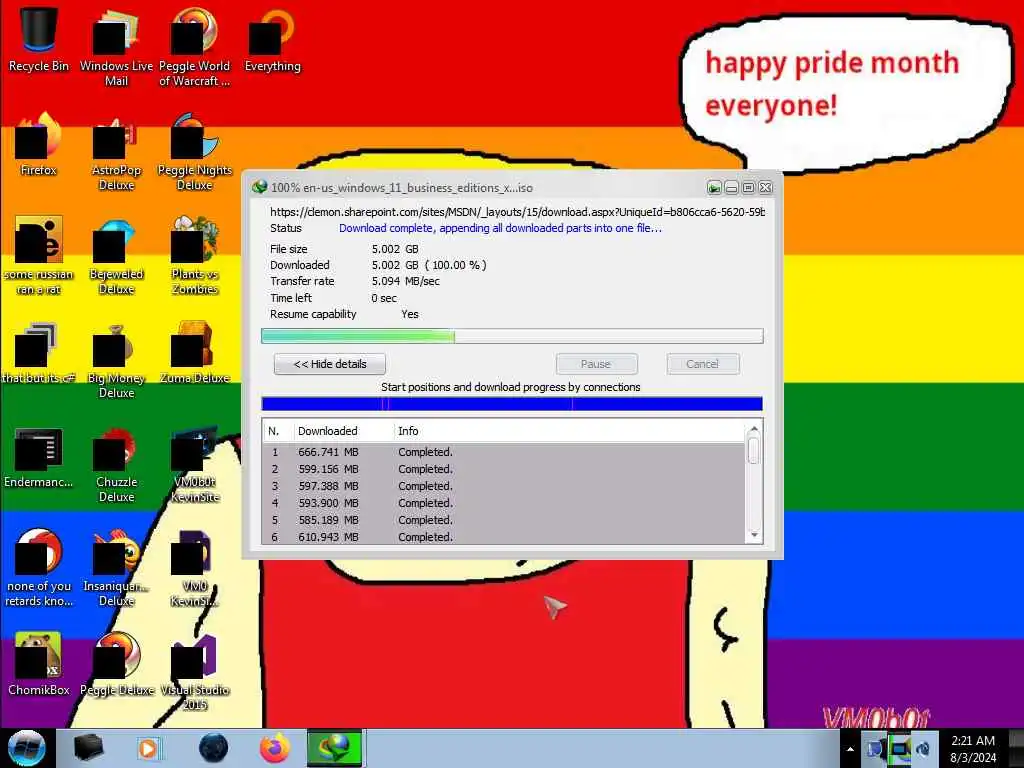This screenshot has height=768, width=1024.
Task: Click the sharepoint download URL text
Action: [517, 212]
